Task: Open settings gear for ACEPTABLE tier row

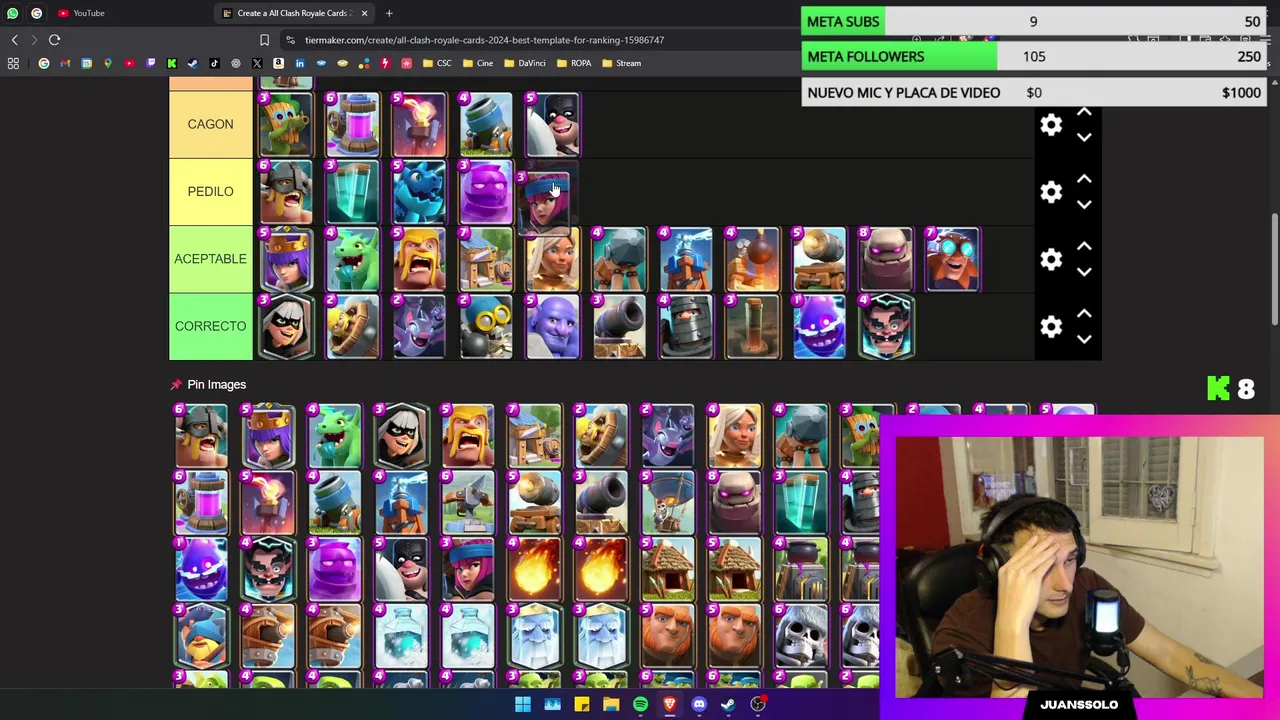Action: pyautogui.click(x=1051, y=259)
